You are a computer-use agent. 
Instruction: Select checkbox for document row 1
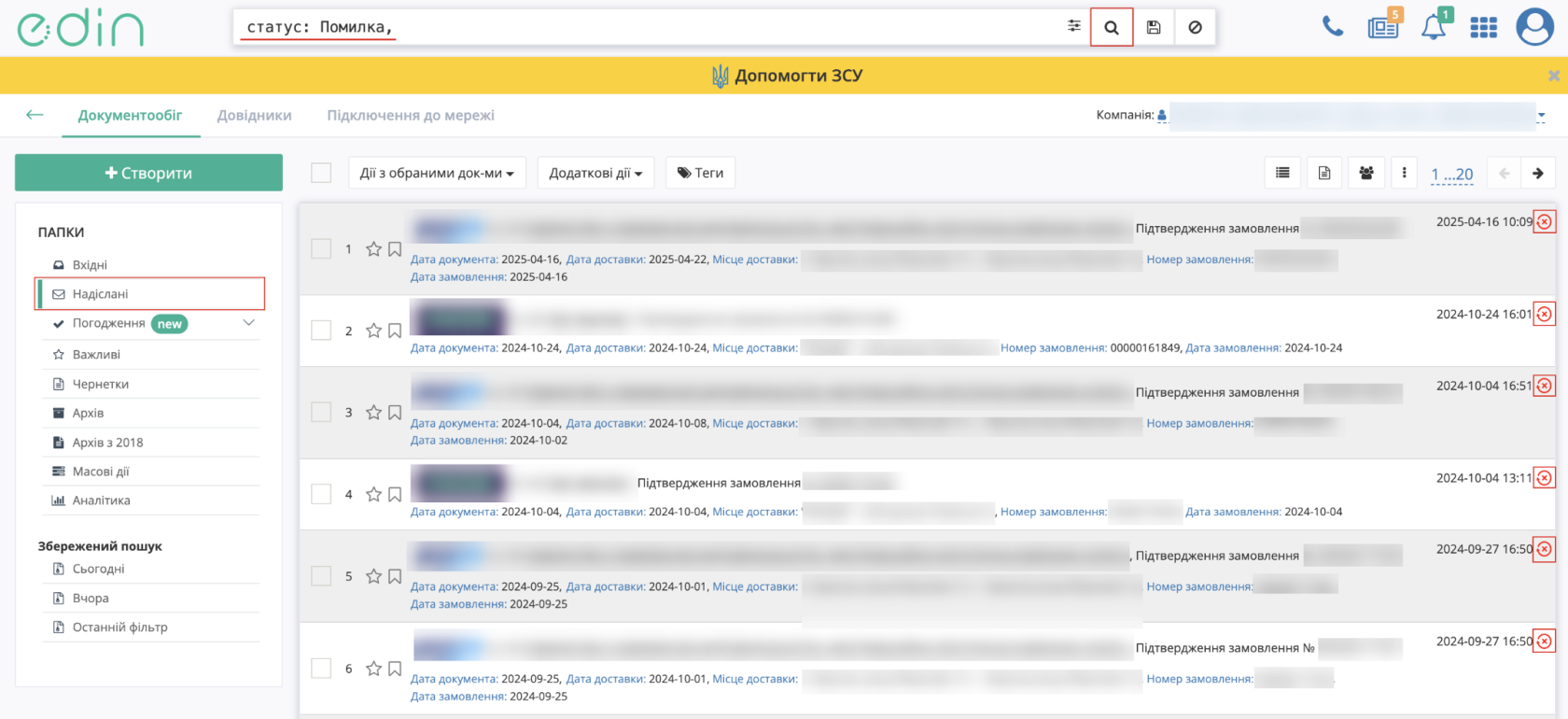pos(321,248)
